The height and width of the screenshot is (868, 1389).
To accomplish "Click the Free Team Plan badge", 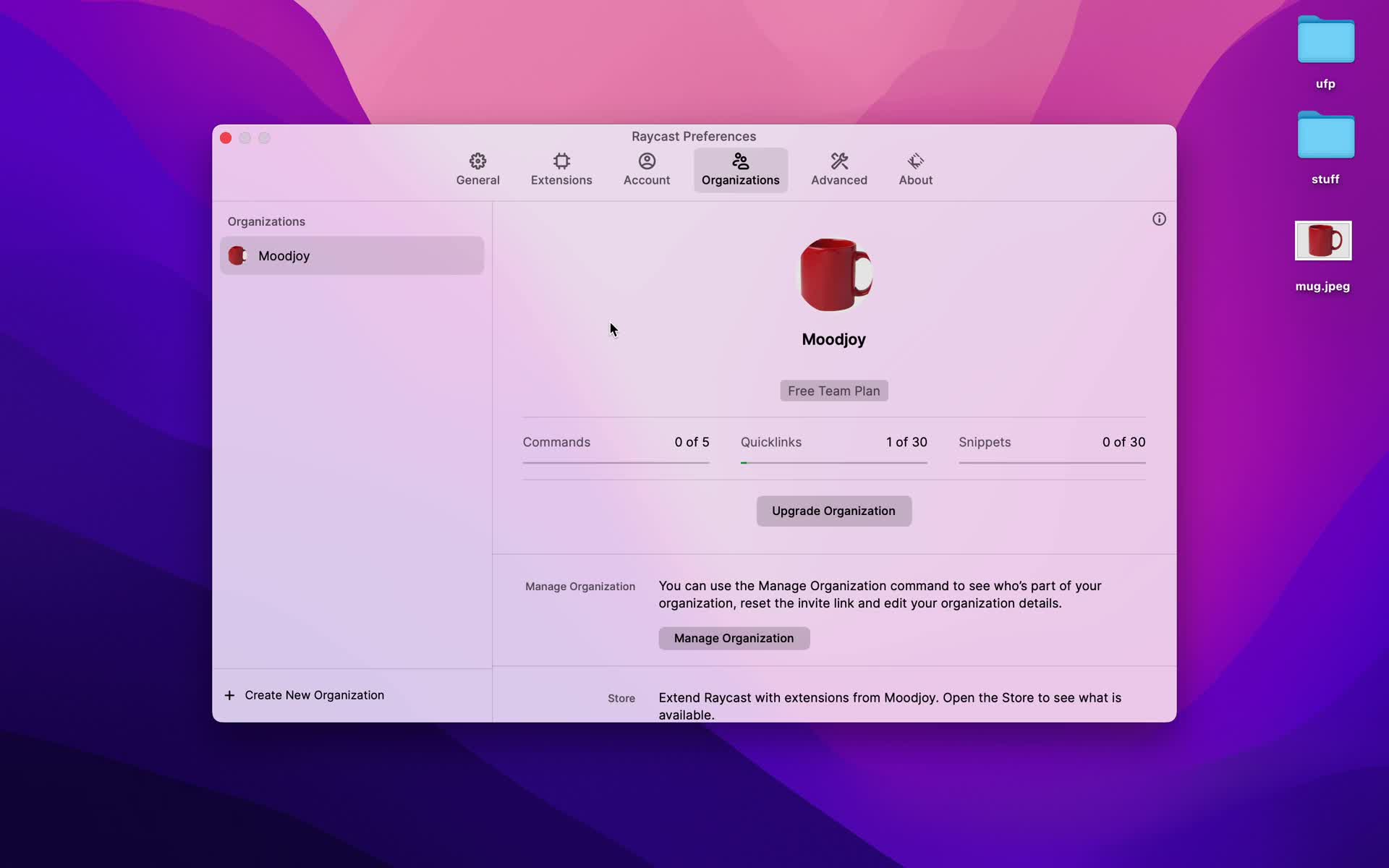I will coord(833,391).
